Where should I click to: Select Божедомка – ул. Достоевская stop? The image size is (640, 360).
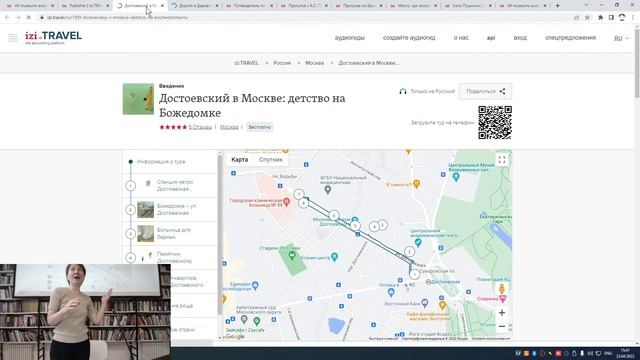[170, 209]
